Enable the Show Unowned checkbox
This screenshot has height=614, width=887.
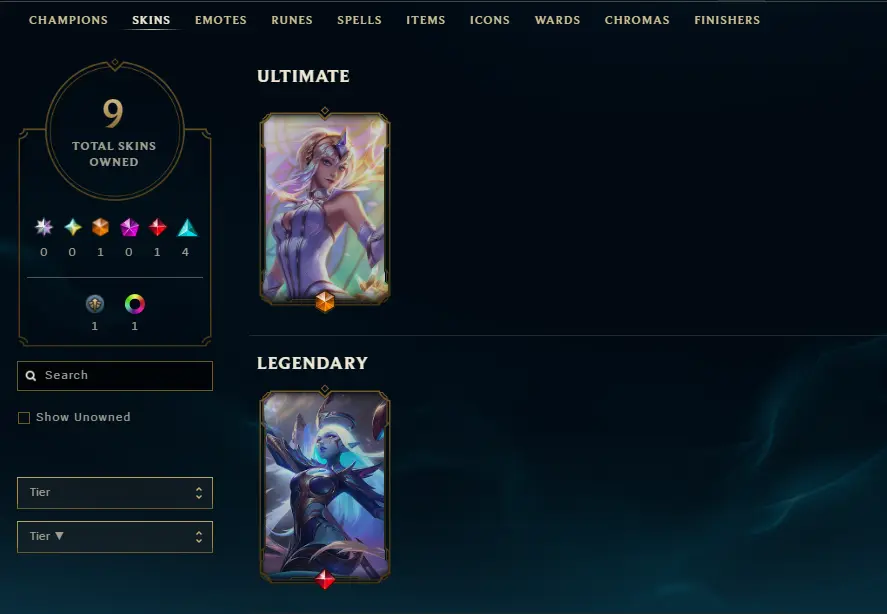(24, 418)
